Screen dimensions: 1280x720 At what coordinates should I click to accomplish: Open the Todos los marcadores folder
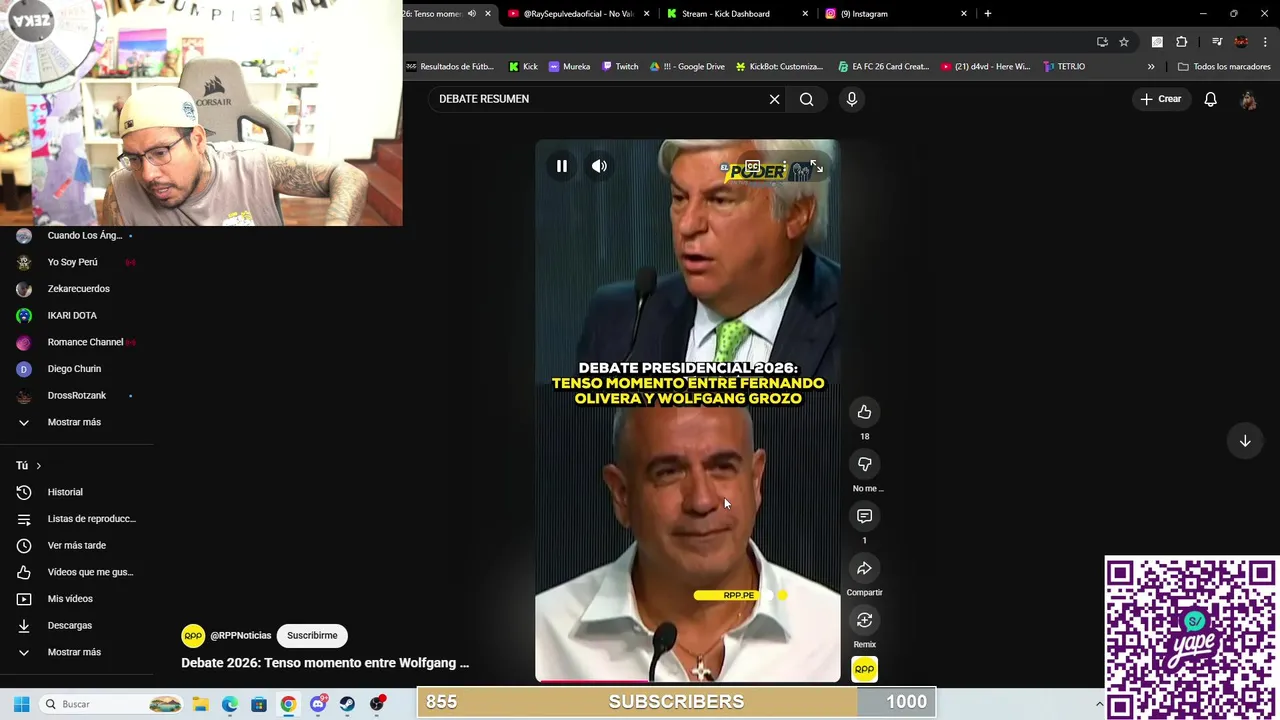[1224, 67]
